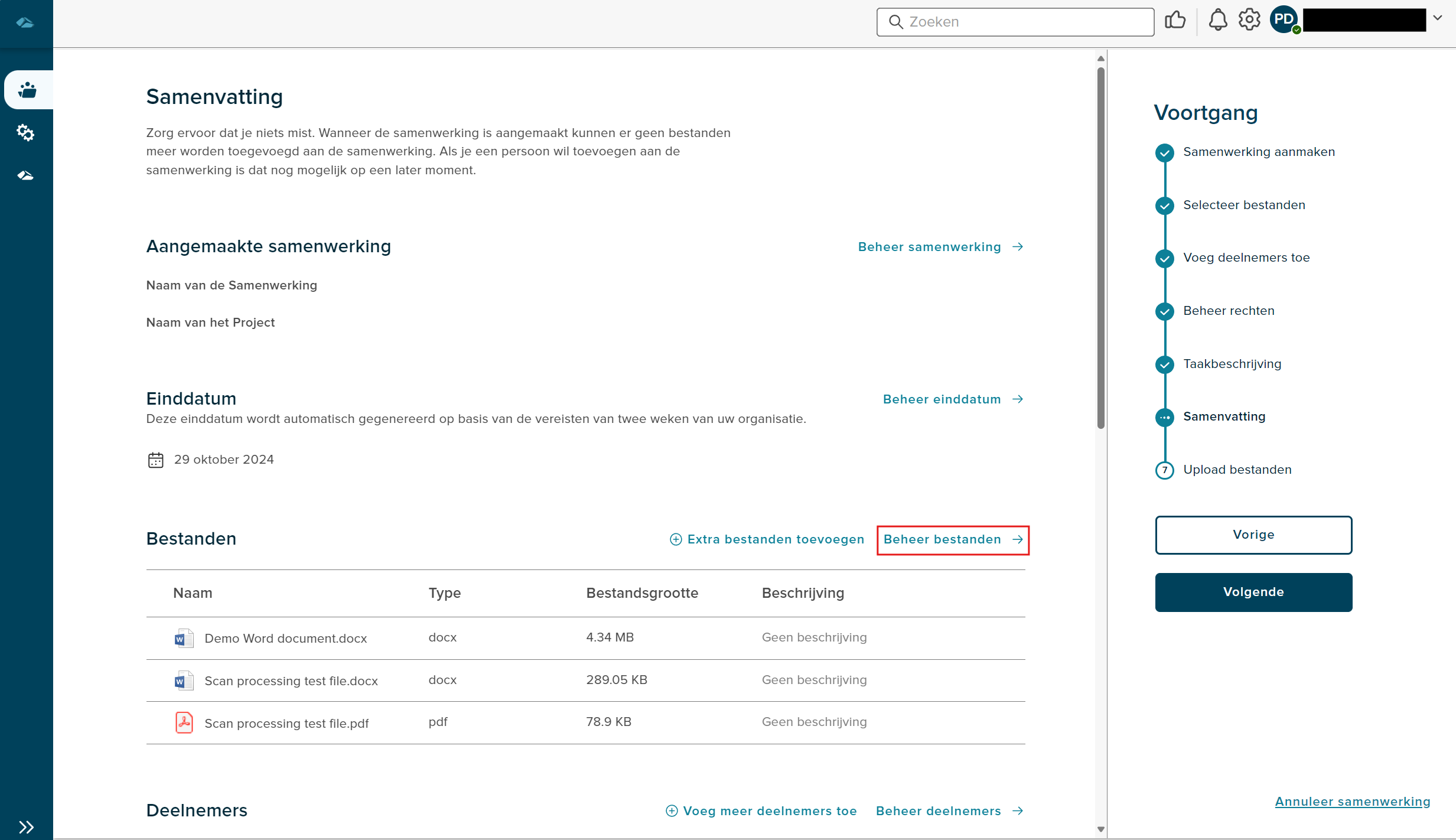Click the app logo in top-left corner
This screenshot has height=840, width=1456.
coord(25,23)
